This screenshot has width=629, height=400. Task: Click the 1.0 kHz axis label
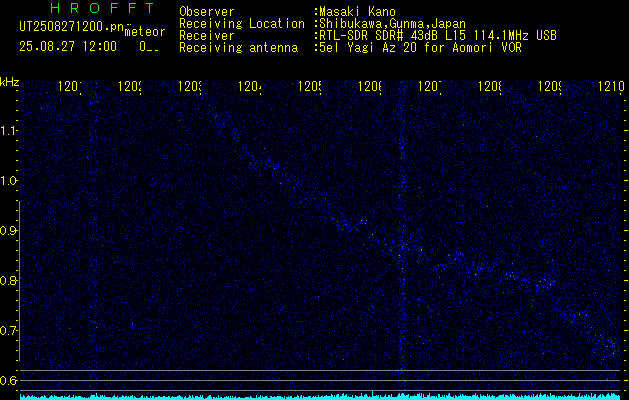click(x=8, y=181)
